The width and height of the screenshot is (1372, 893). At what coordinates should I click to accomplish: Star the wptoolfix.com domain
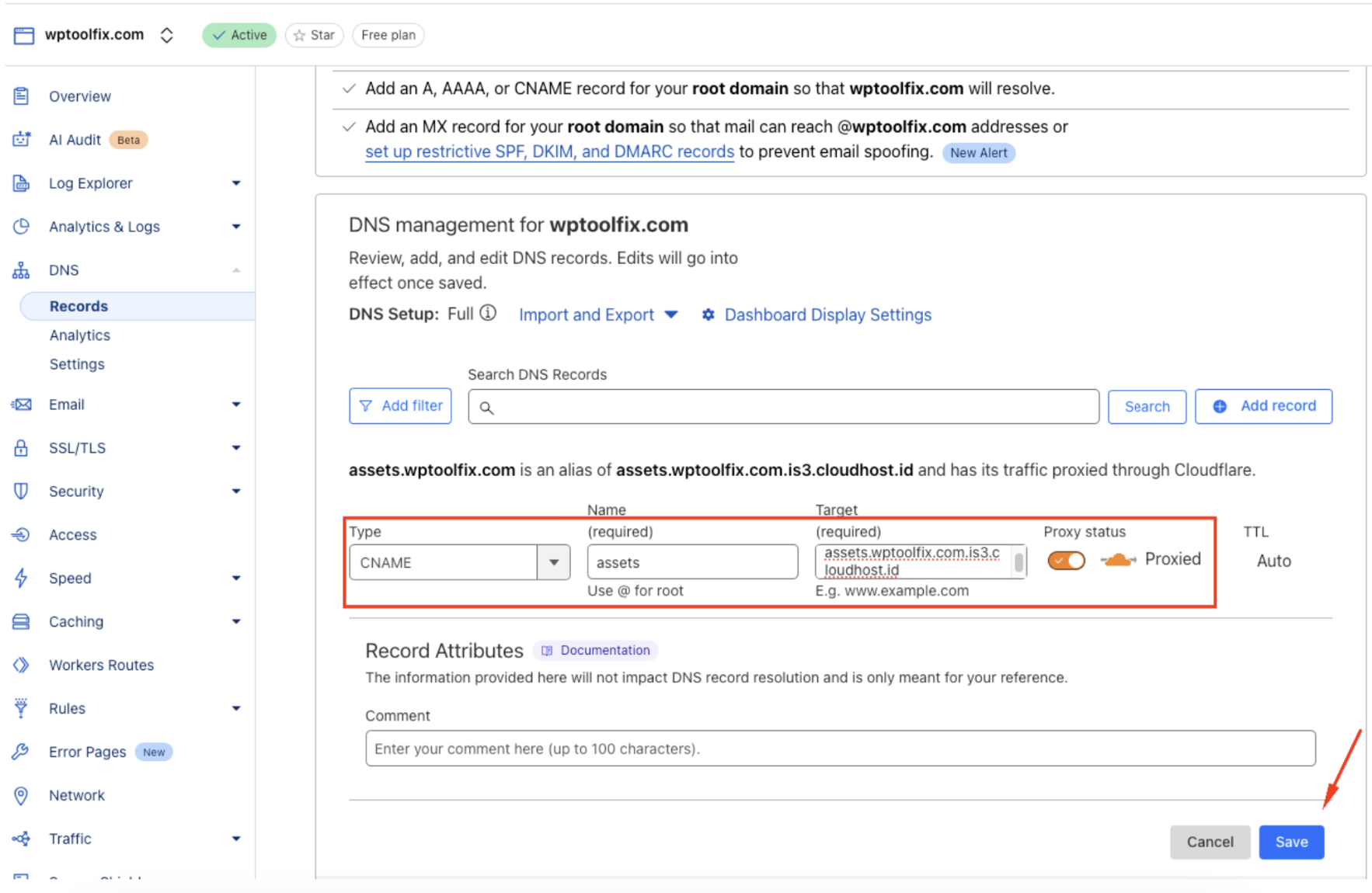pos(314,35)
